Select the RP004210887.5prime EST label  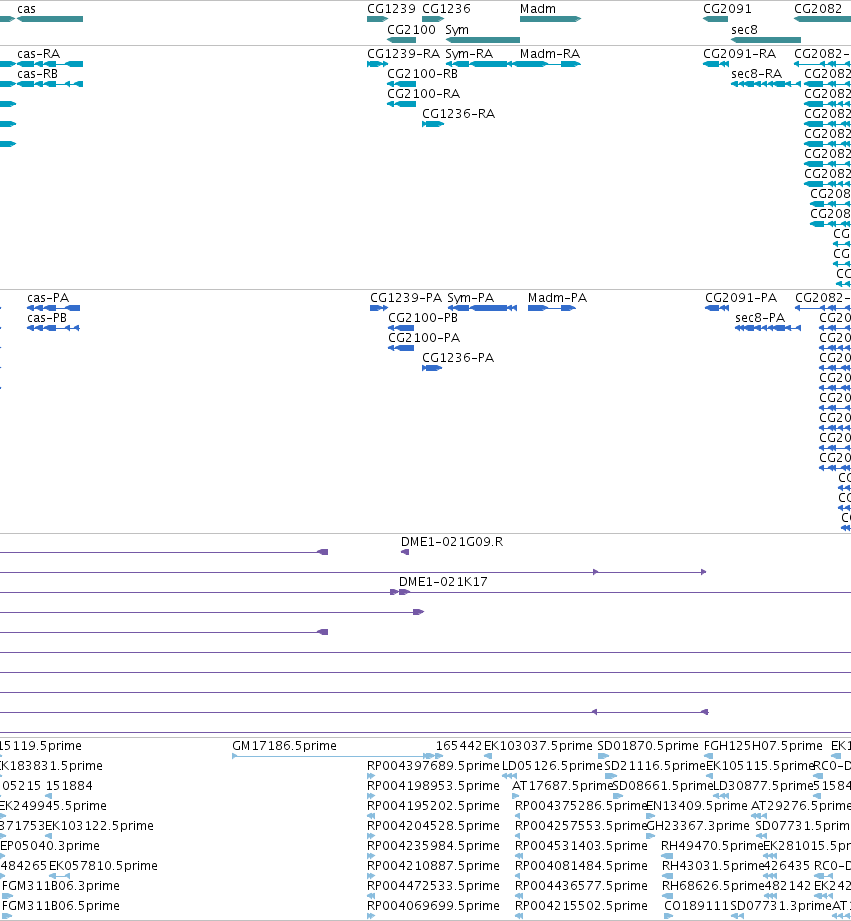point(433,866)
